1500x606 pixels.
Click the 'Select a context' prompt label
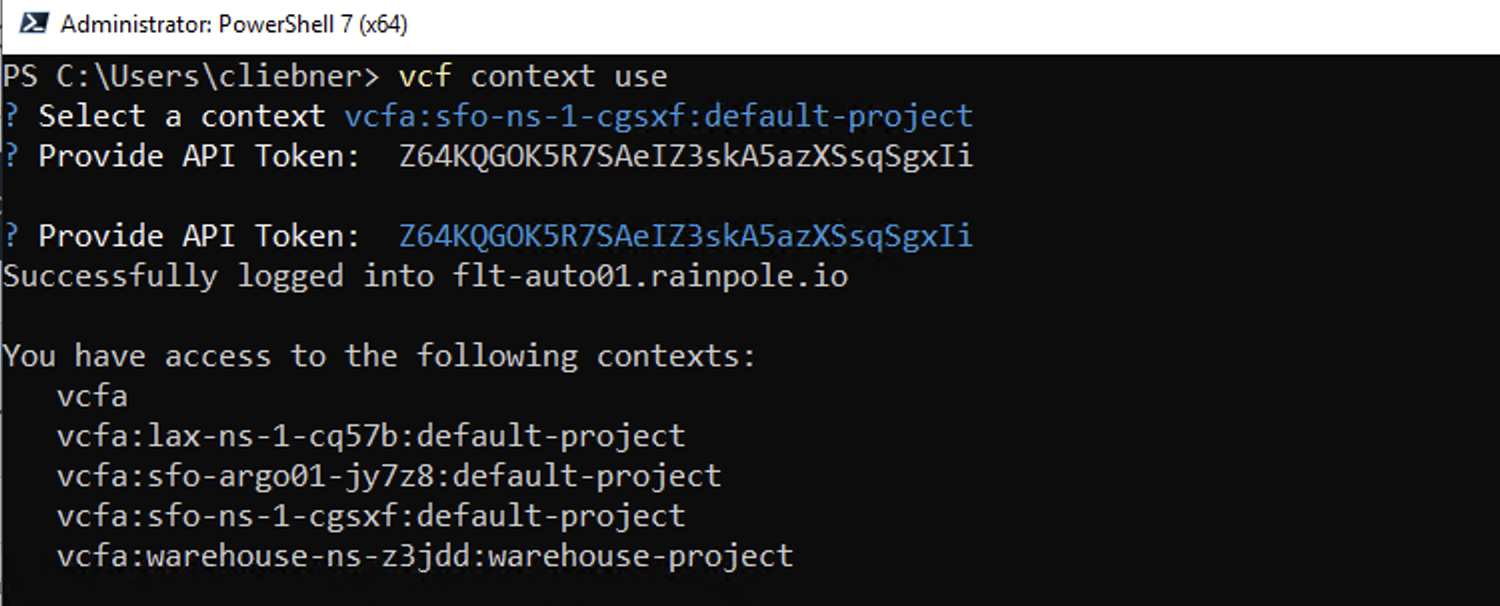tap(182, 116)
